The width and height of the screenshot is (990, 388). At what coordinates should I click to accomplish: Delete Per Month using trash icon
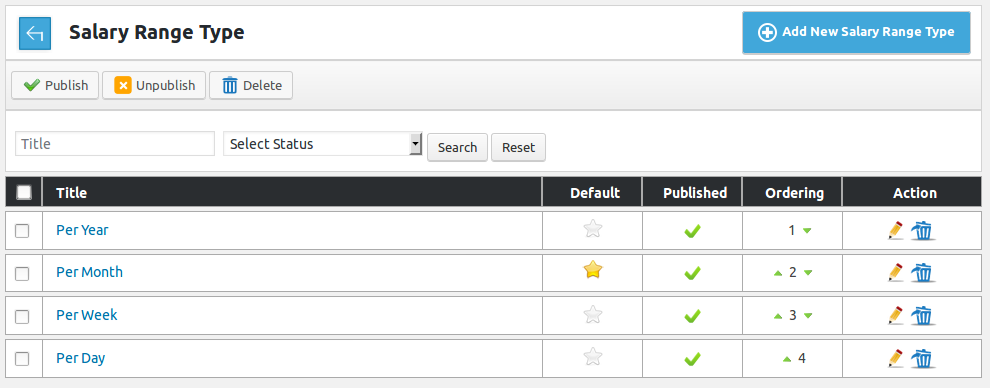click(922, 273)
